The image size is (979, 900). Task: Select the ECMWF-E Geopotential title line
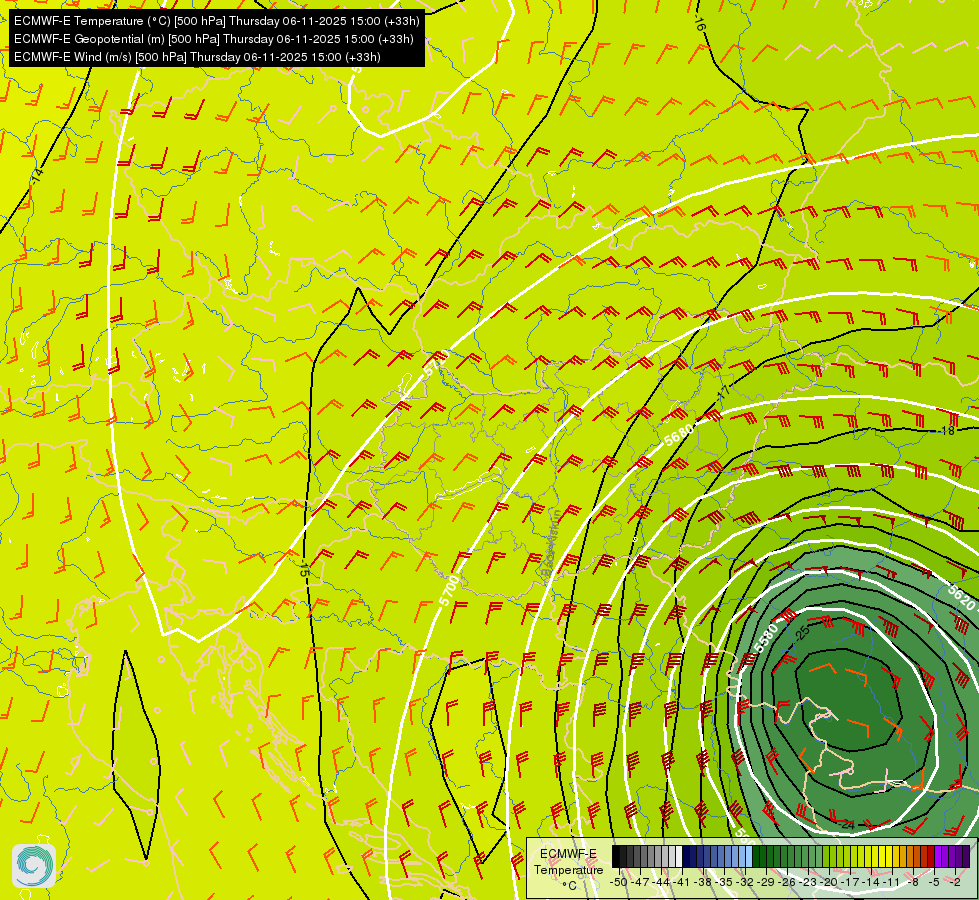[214, 39]
